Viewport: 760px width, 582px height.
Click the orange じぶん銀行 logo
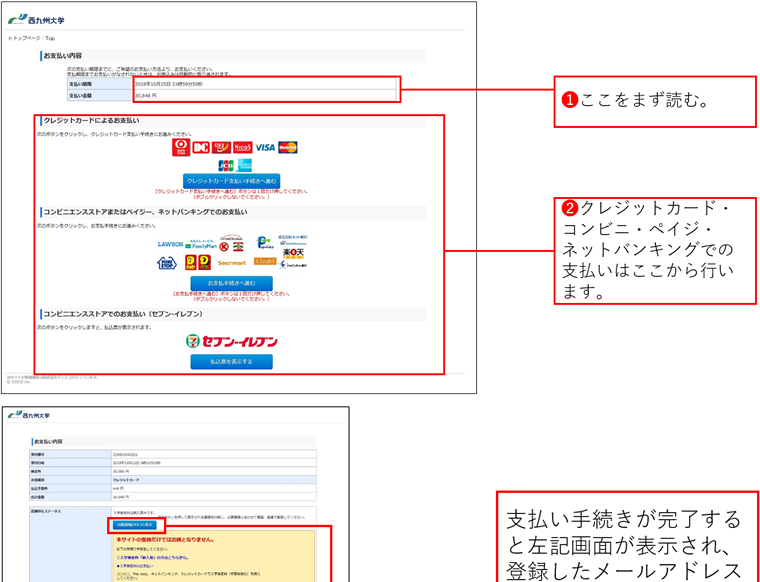tap(265, 262)
